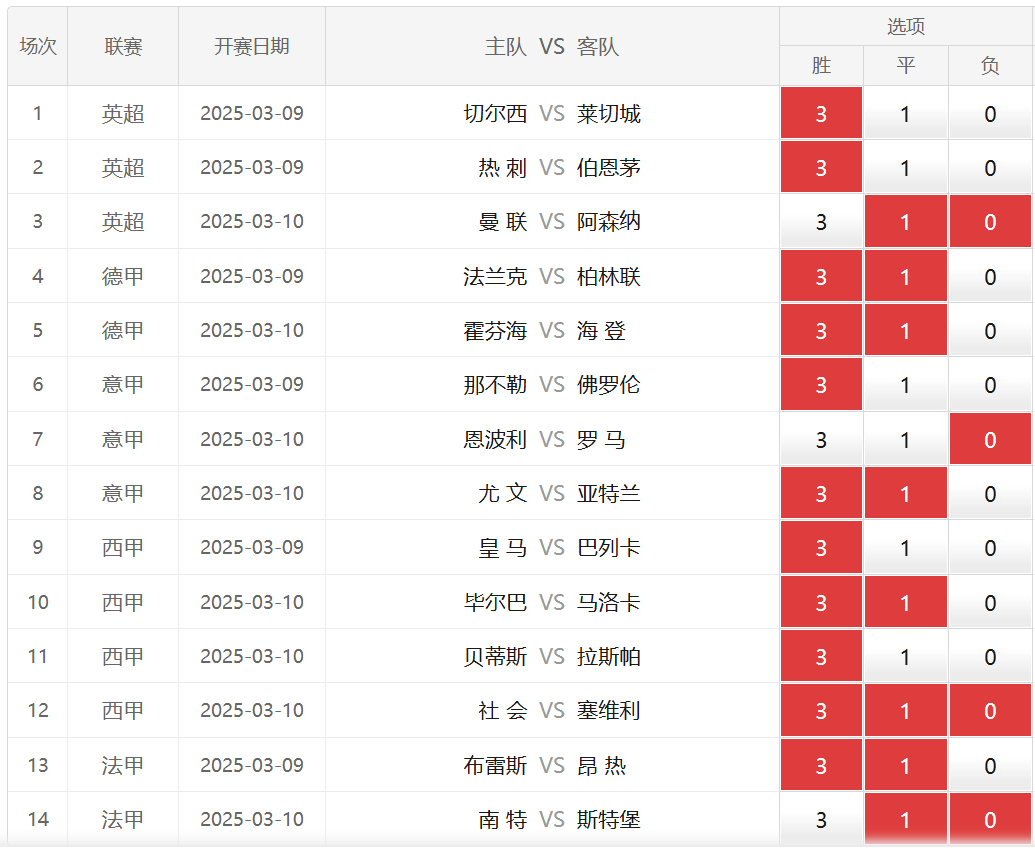The image size is (1035, 851).
Task: Click the 主队 VS 客队 column header
Action: point(552,46)
